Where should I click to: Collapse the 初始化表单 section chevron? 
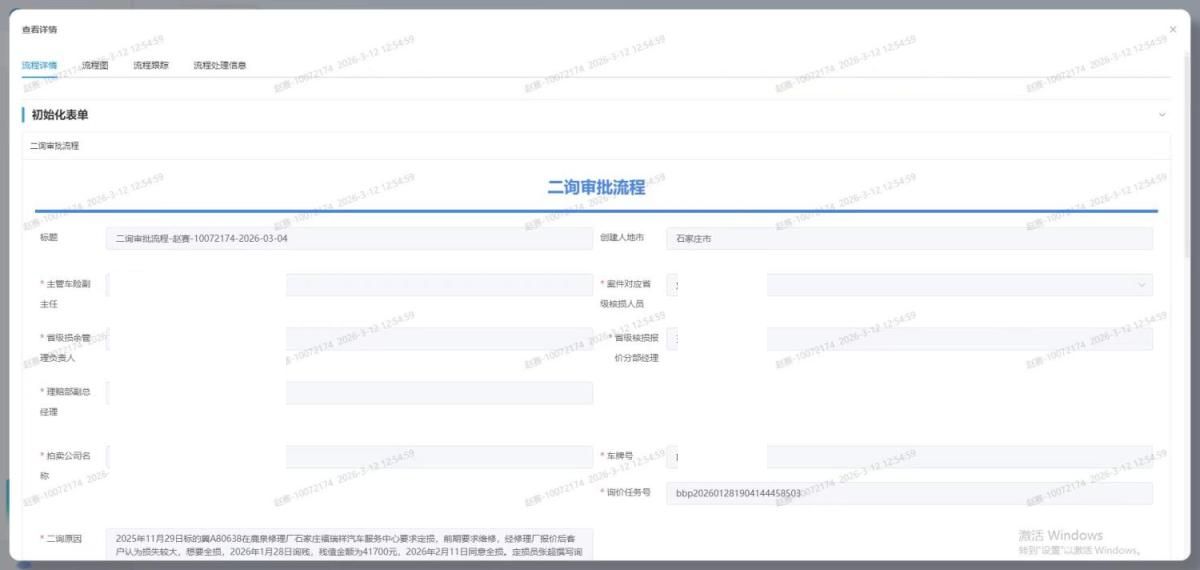[x=1162, y=115]
